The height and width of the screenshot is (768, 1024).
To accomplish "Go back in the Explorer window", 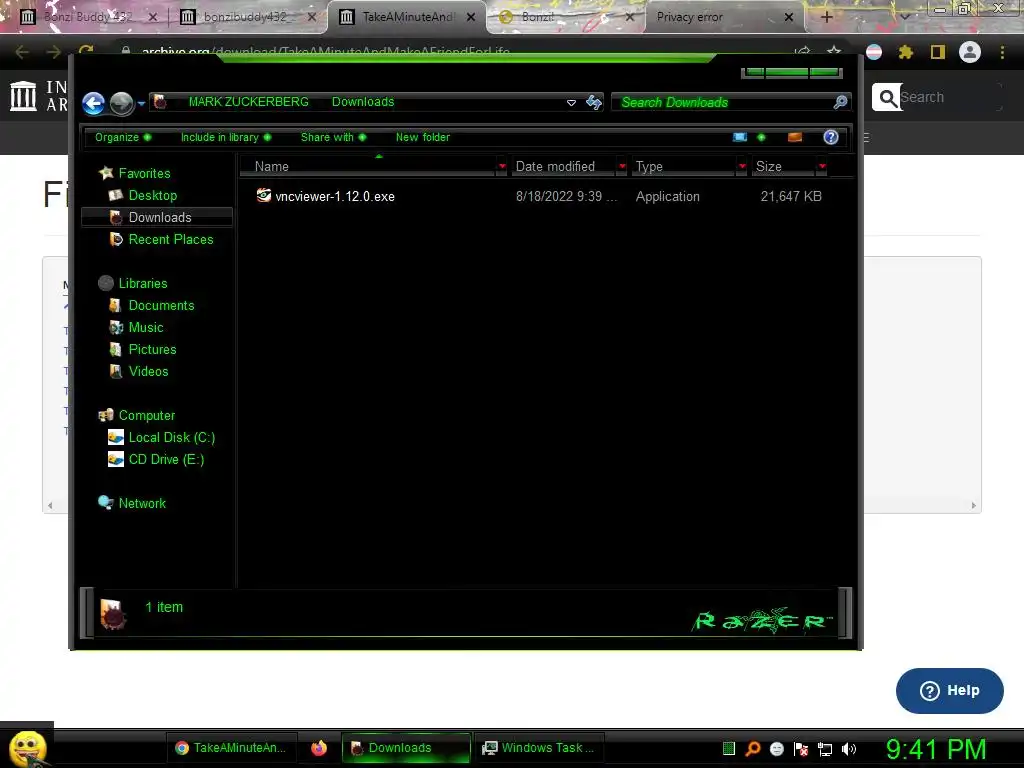I will coord(94,103).
